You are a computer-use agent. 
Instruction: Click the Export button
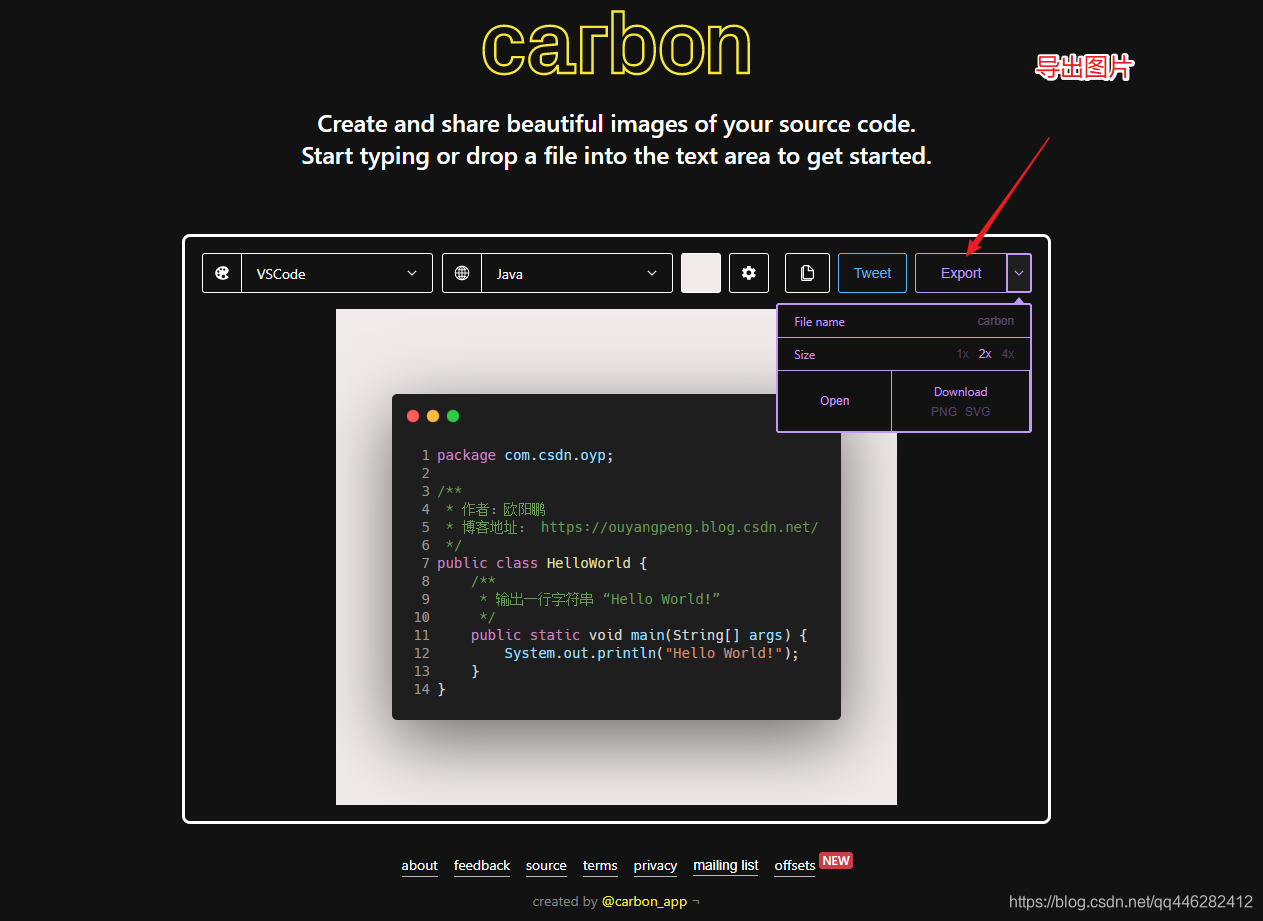(x=961, y=273)
